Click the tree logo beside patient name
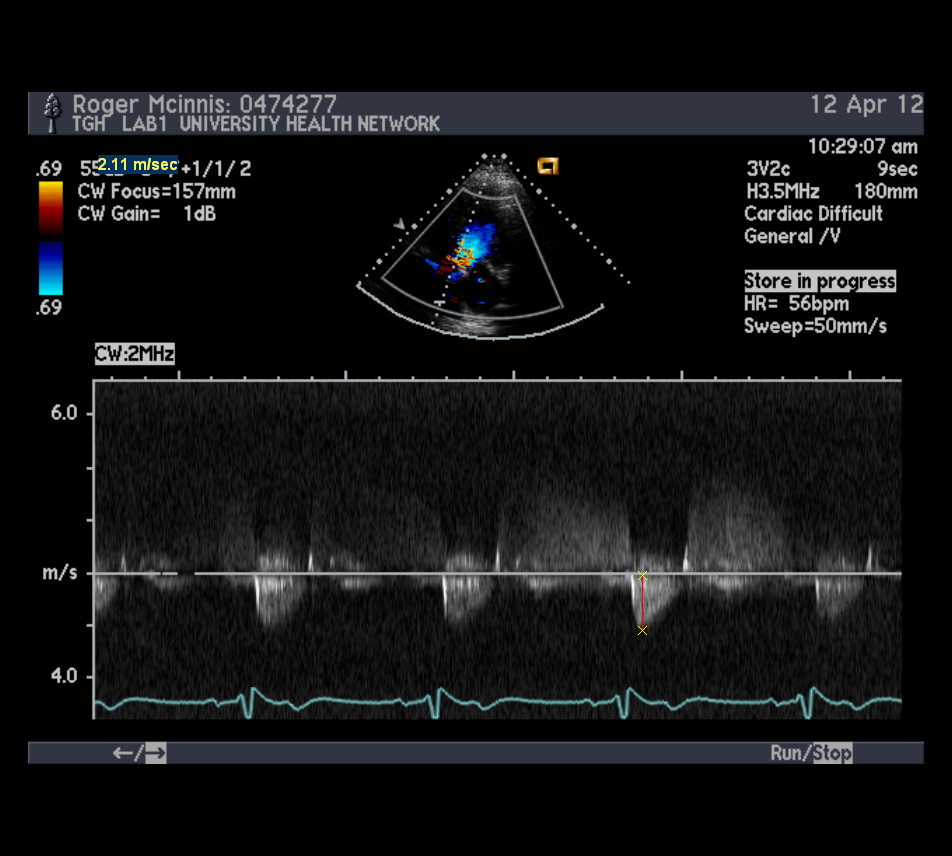The image size is (952, 856). click(x=51, y=112)
